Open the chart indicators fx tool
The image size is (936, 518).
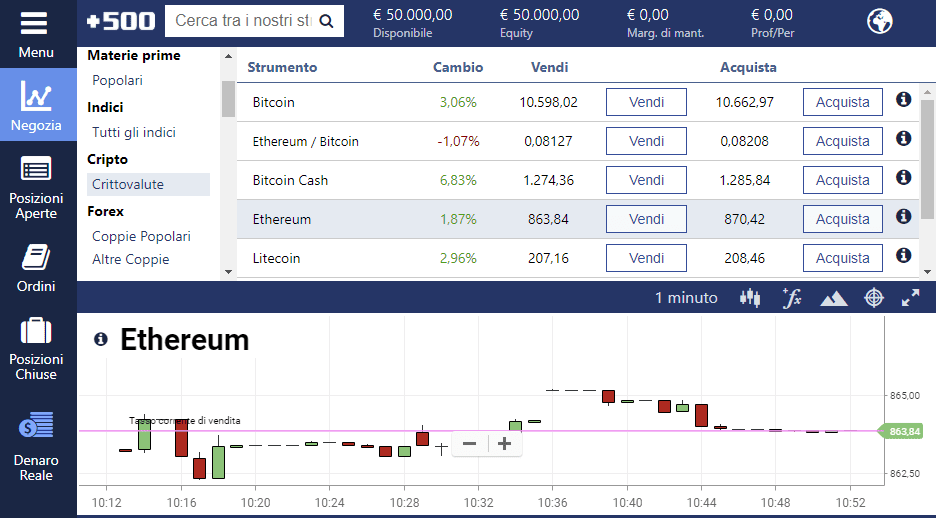pyautogui.click(x=792, y=297)
